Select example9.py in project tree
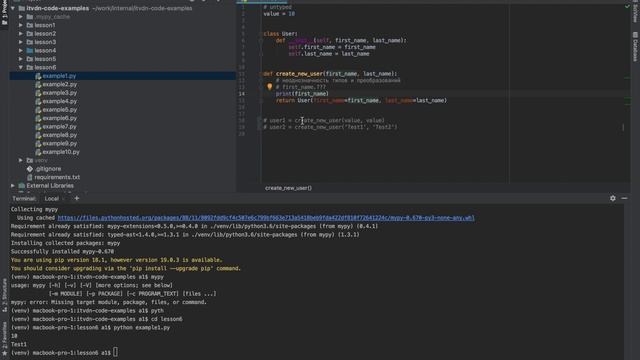The height and width of the screenshot is (360, 640). 60,143
